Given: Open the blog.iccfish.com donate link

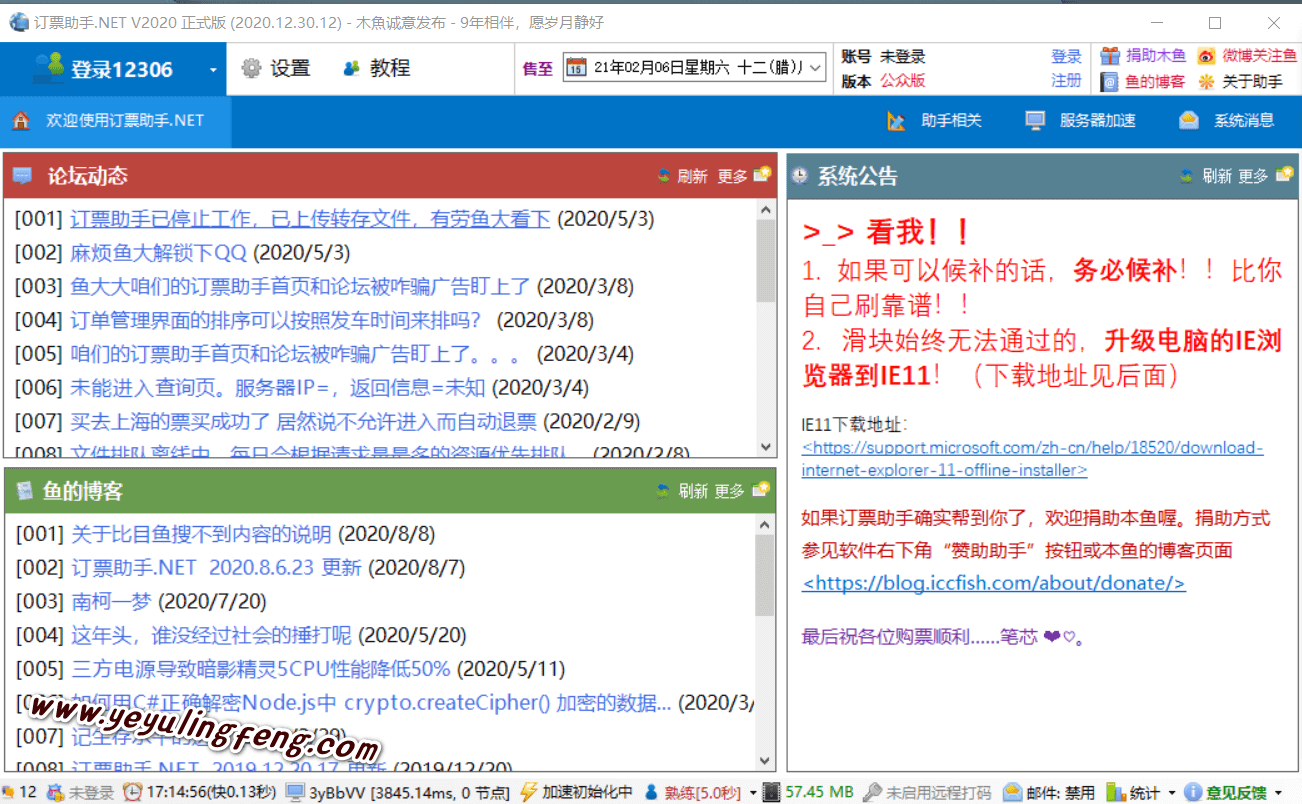Looking at the screenshot, I should coord(994,583).
